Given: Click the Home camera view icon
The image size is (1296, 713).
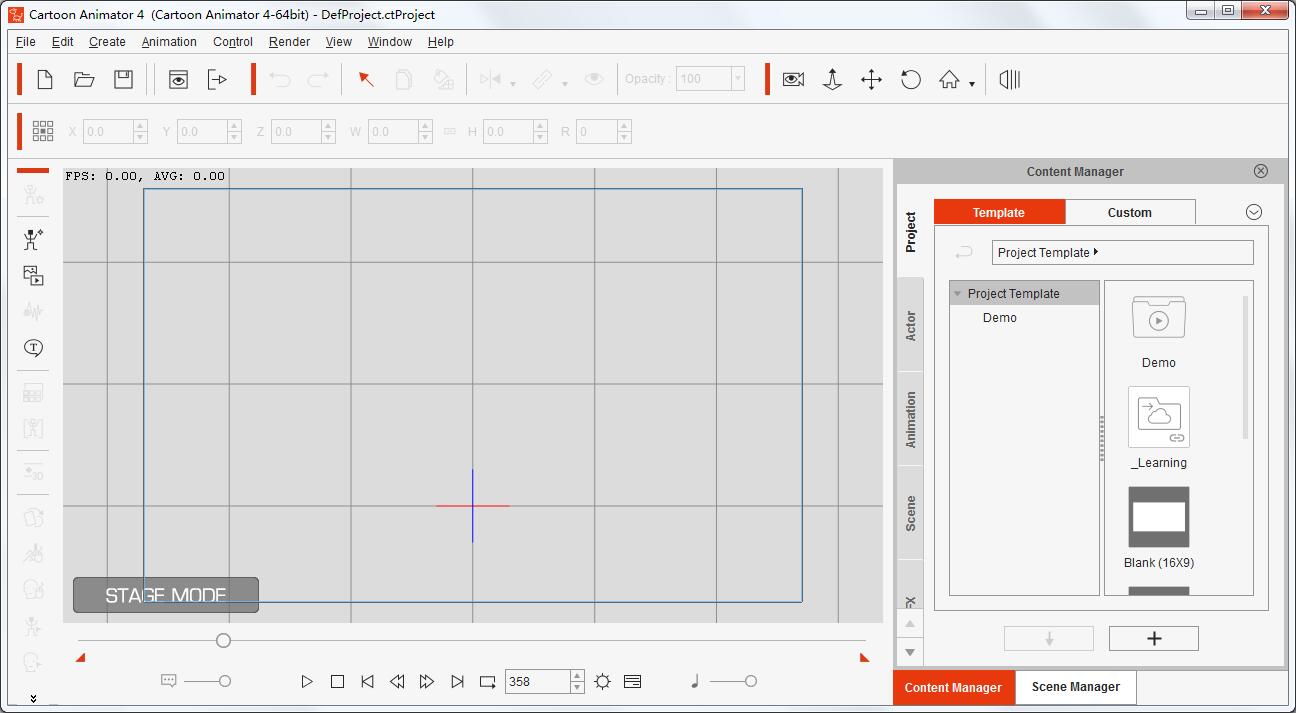Looking at the screenshot, I should coord(949,80).
